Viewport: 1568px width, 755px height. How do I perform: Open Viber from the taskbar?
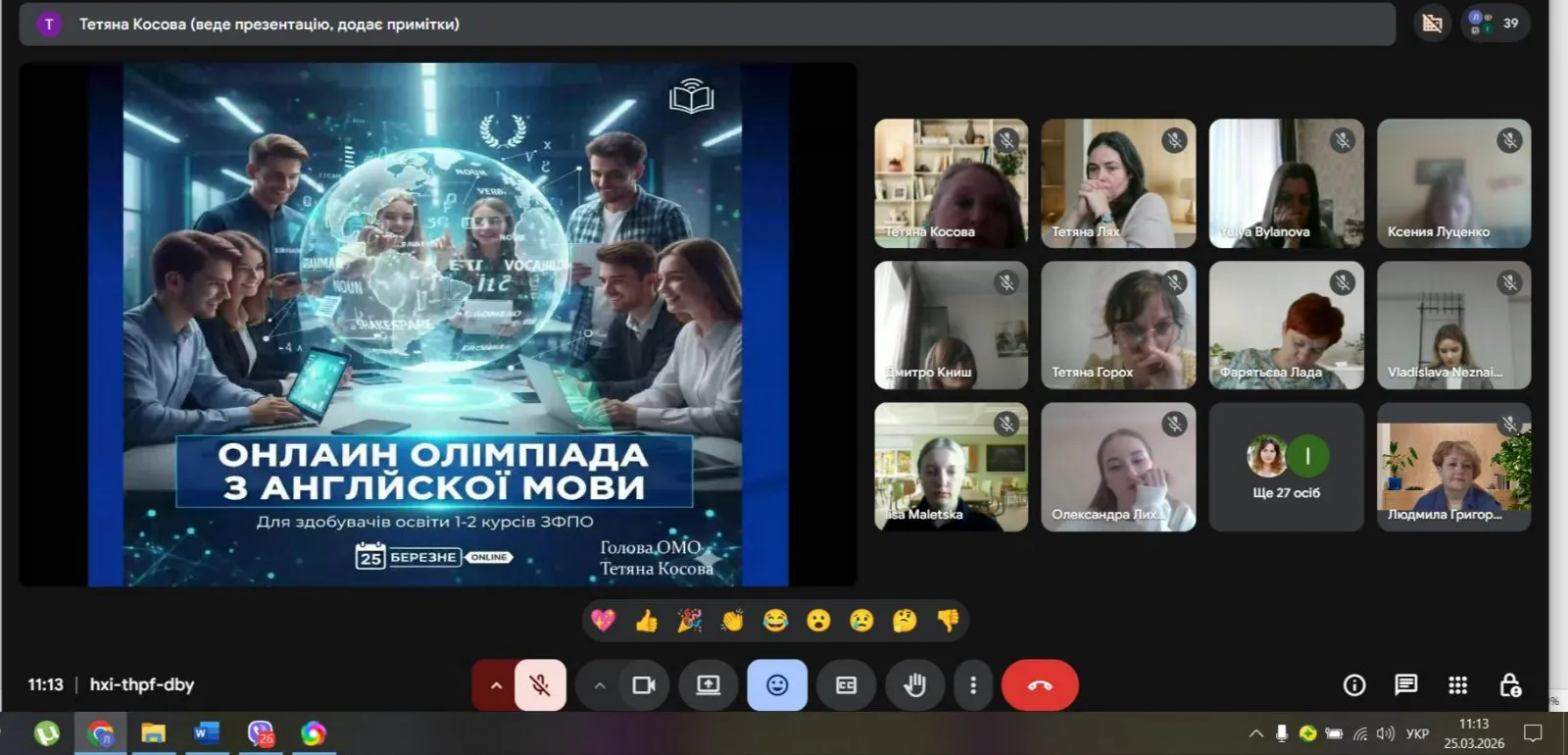click(x=261, y=733)
